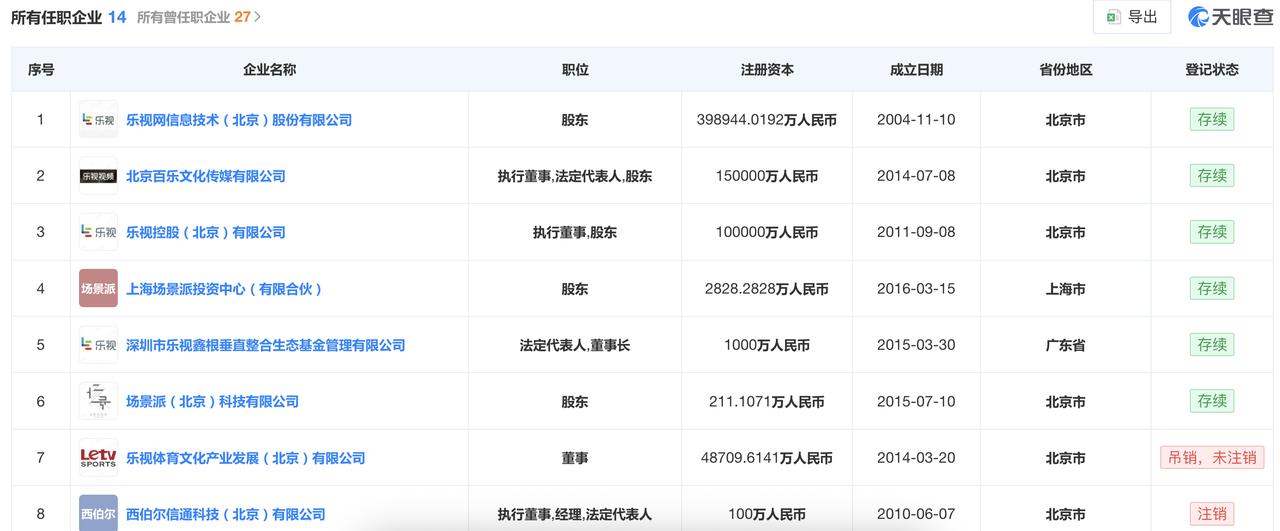Click the 序号 column header

(41, 70)
